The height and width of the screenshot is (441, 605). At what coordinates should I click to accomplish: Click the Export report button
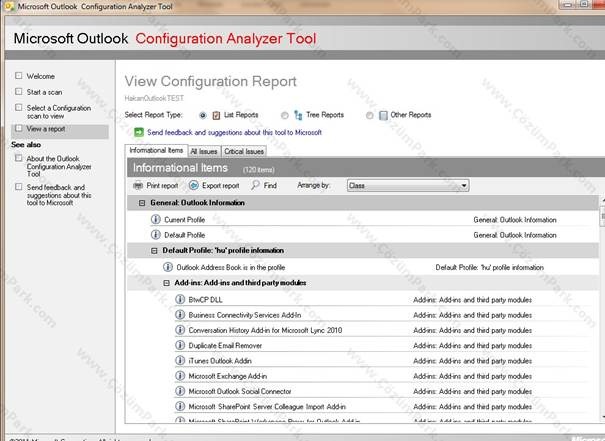[214, 186]
